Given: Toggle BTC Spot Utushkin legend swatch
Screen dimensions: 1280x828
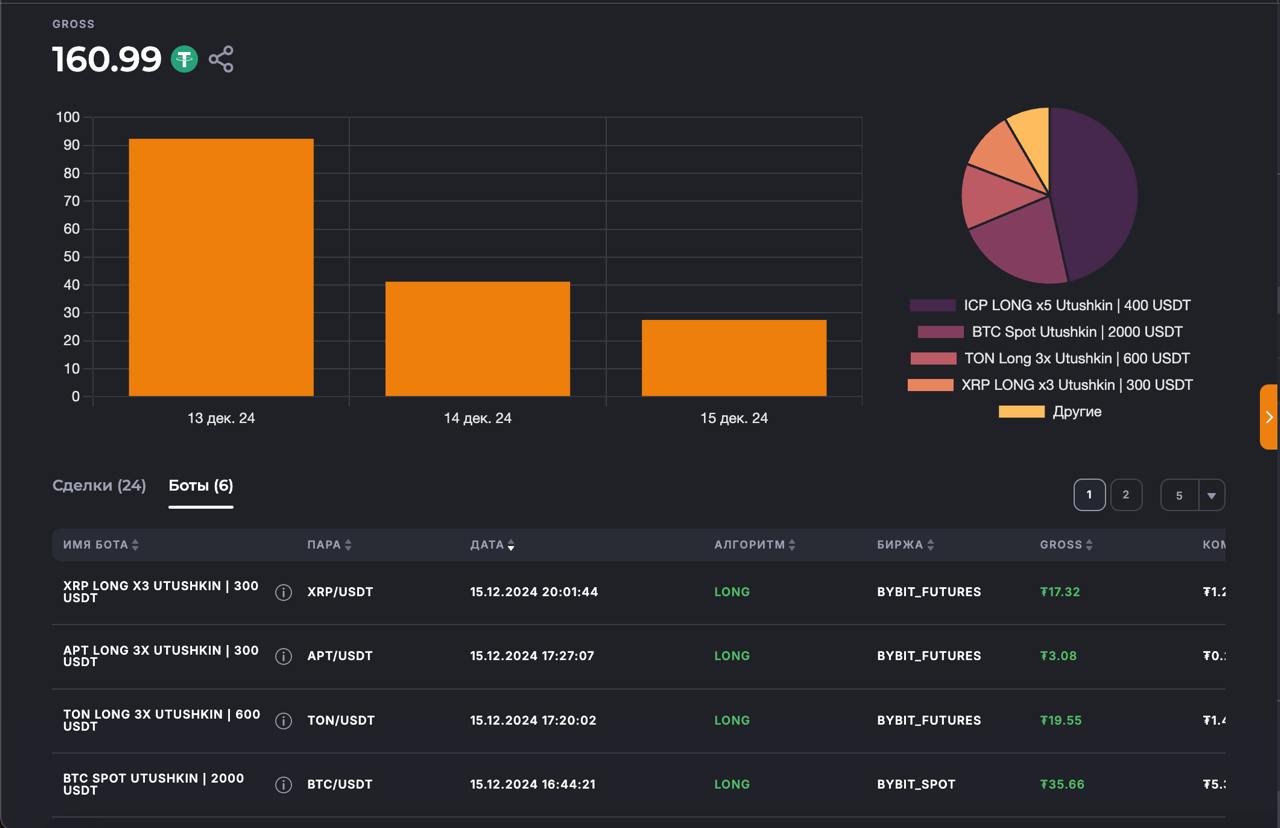Looking at the screenshot, I should pyautogui.click(x=941, y=332).
